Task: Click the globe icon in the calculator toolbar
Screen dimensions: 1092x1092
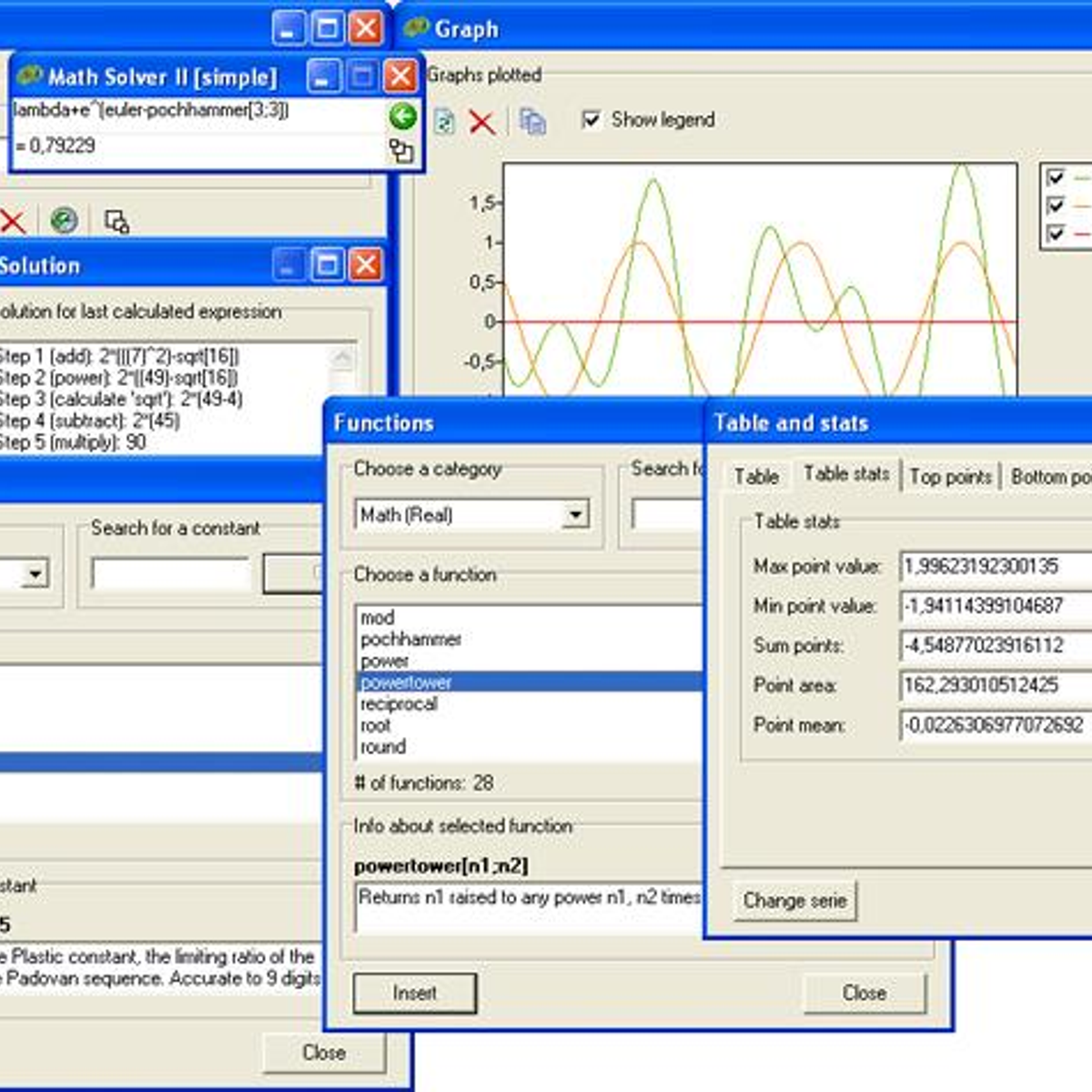Action: (x=64, y=221)
